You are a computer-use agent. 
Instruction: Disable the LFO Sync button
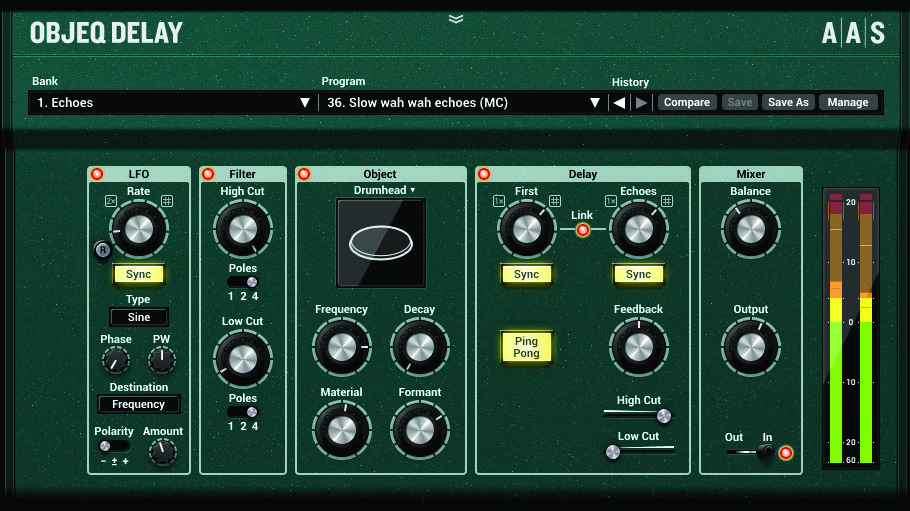pos(139,274)
